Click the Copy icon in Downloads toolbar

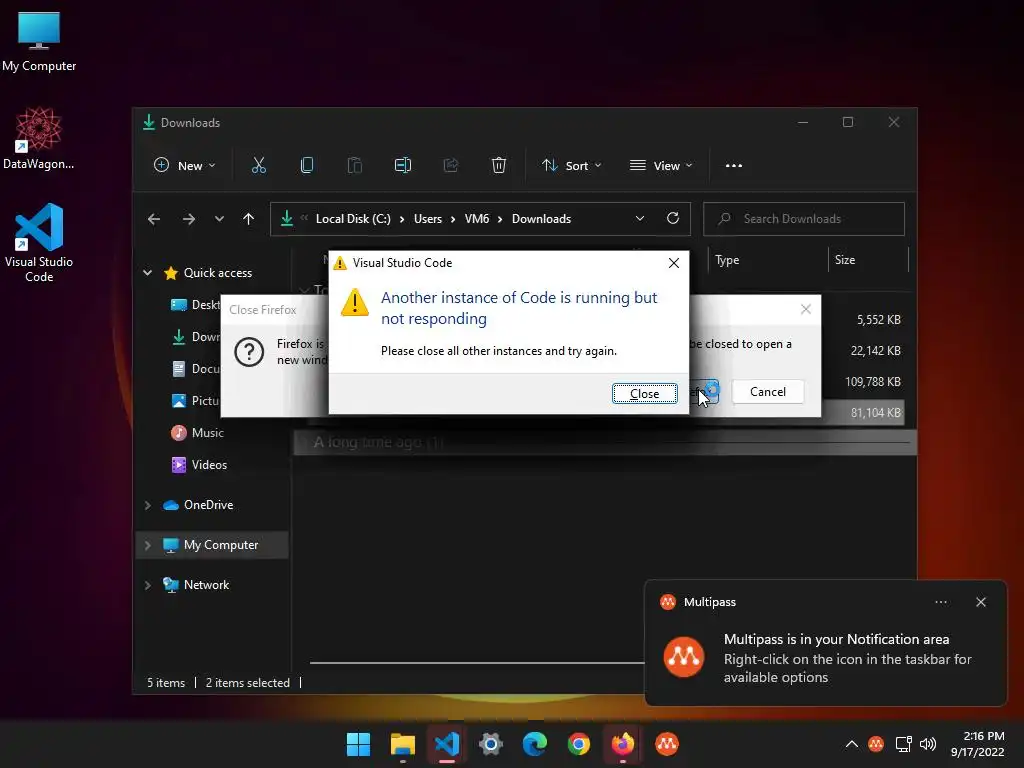coord(306,165)
